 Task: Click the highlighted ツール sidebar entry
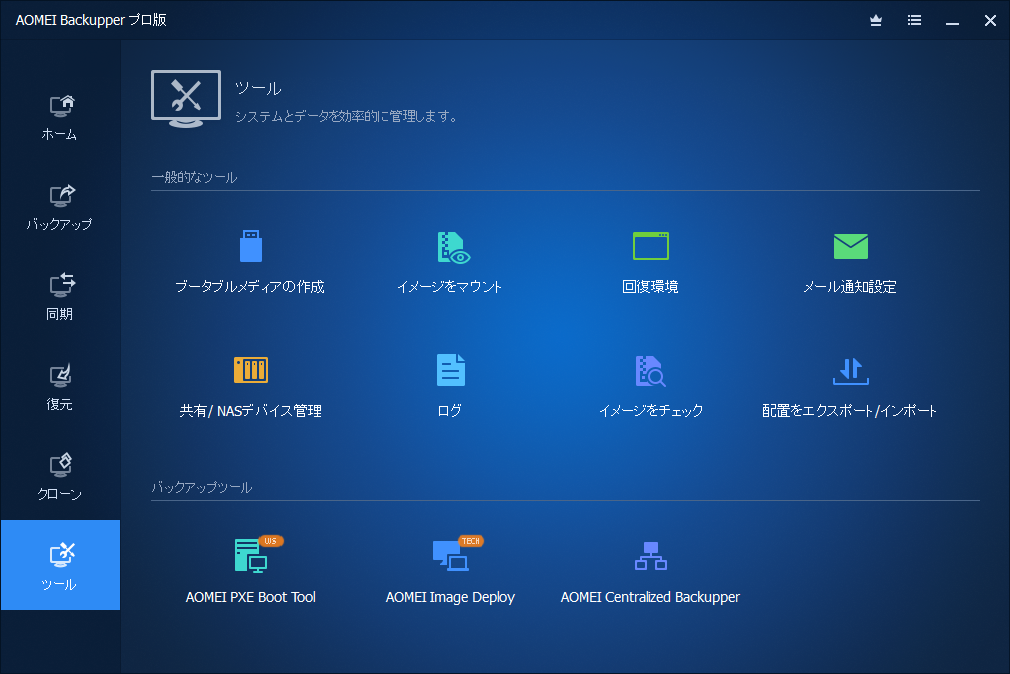click(60, 565)
